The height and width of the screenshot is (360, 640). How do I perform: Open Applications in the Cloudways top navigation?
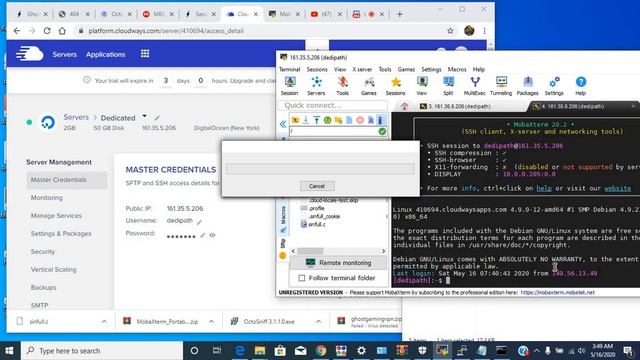105,54
